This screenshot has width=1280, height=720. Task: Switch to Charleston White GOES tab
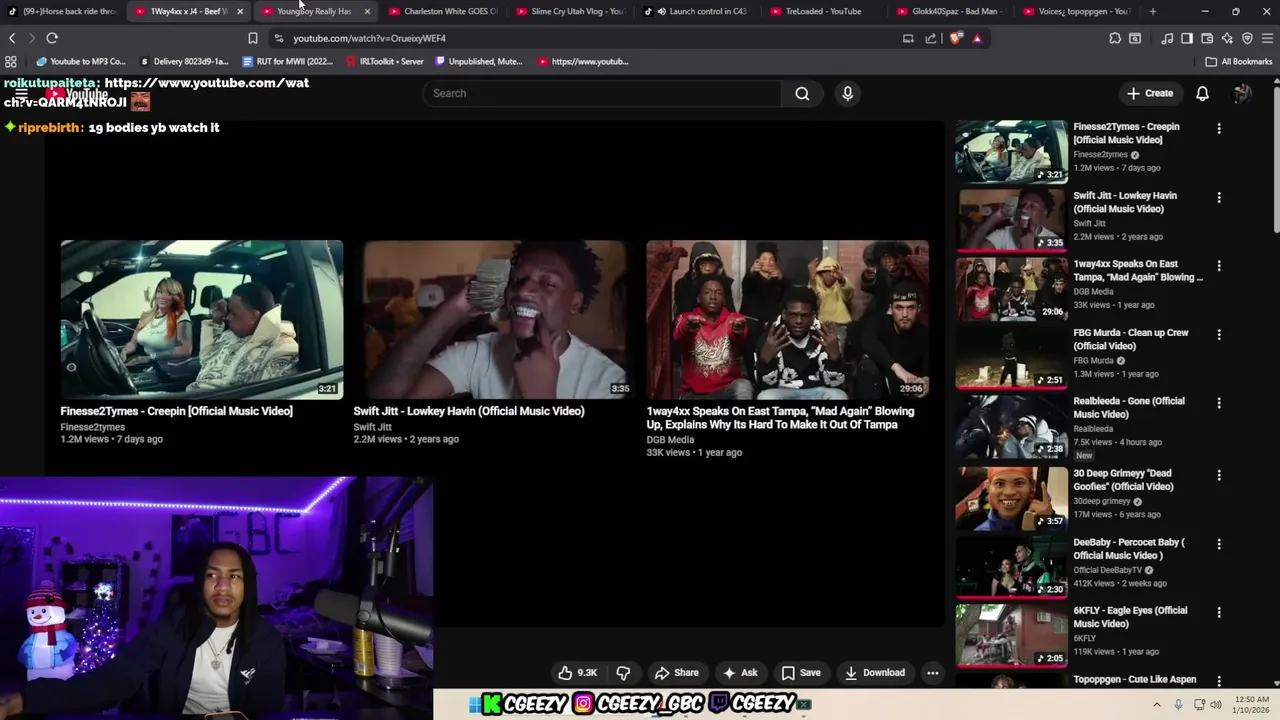pyautogui.click(x=443, y=11)
